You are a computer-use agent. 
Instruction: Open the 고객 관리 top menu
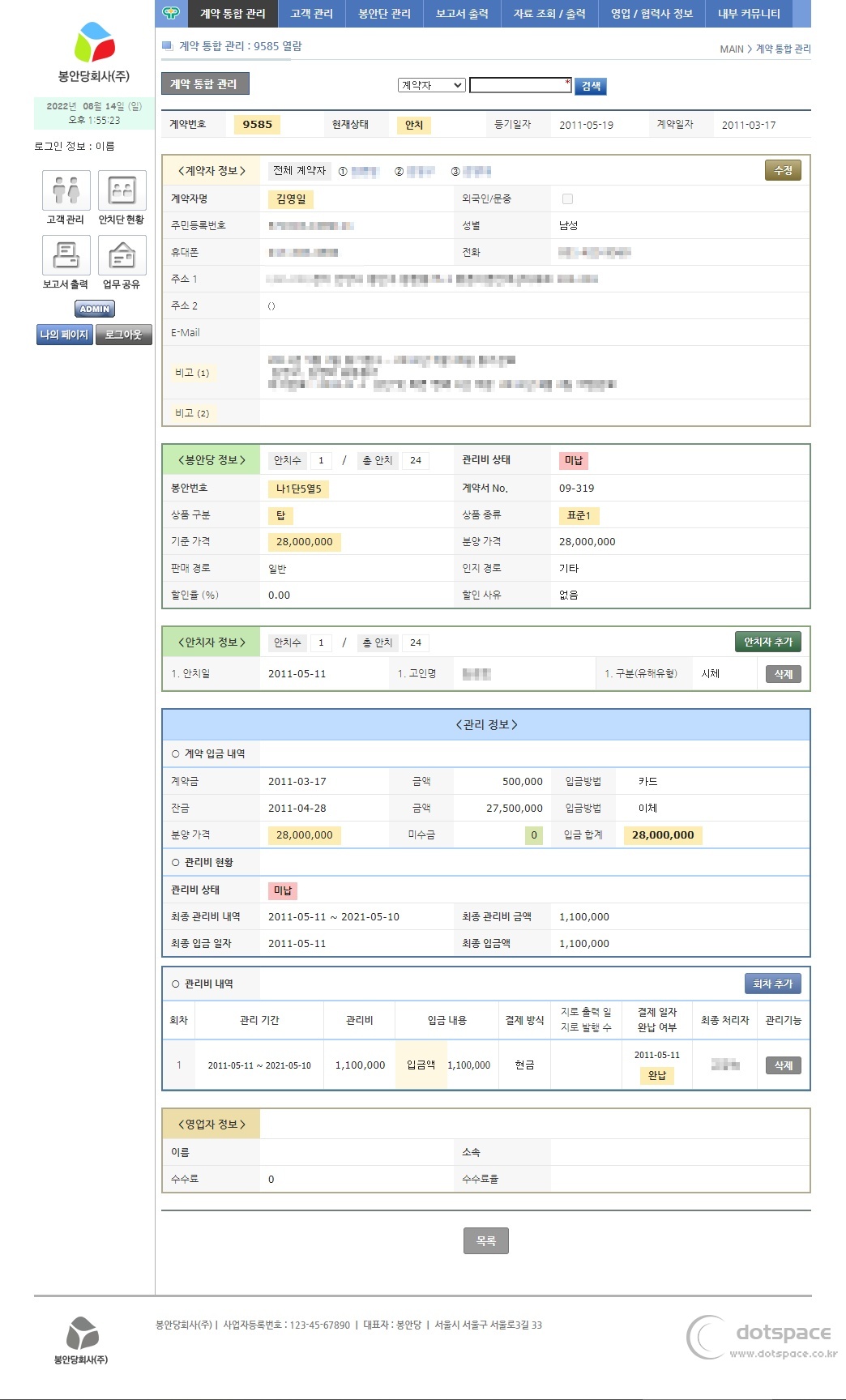tap(311, 14)
